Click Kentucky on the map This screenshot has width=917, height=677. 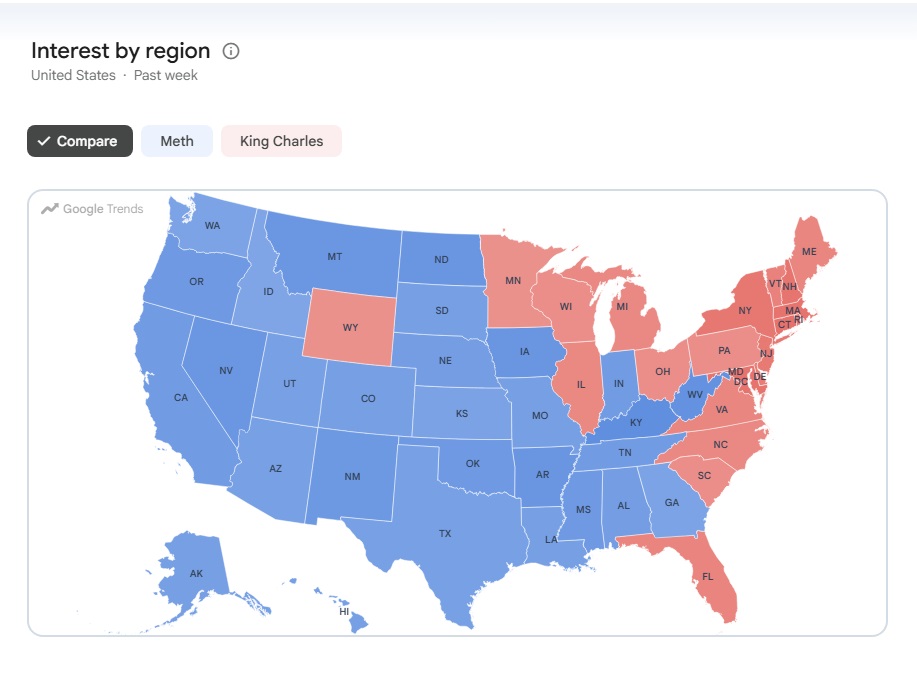pos(636,422)
